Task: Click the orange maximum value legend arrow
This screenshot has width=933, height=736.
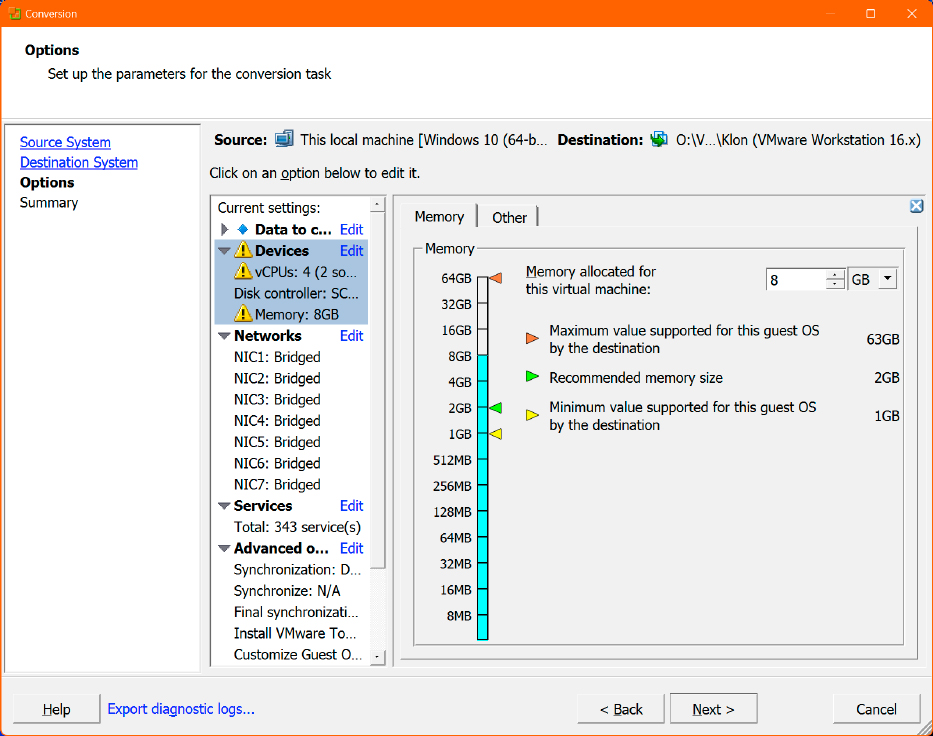Action: 533,339
